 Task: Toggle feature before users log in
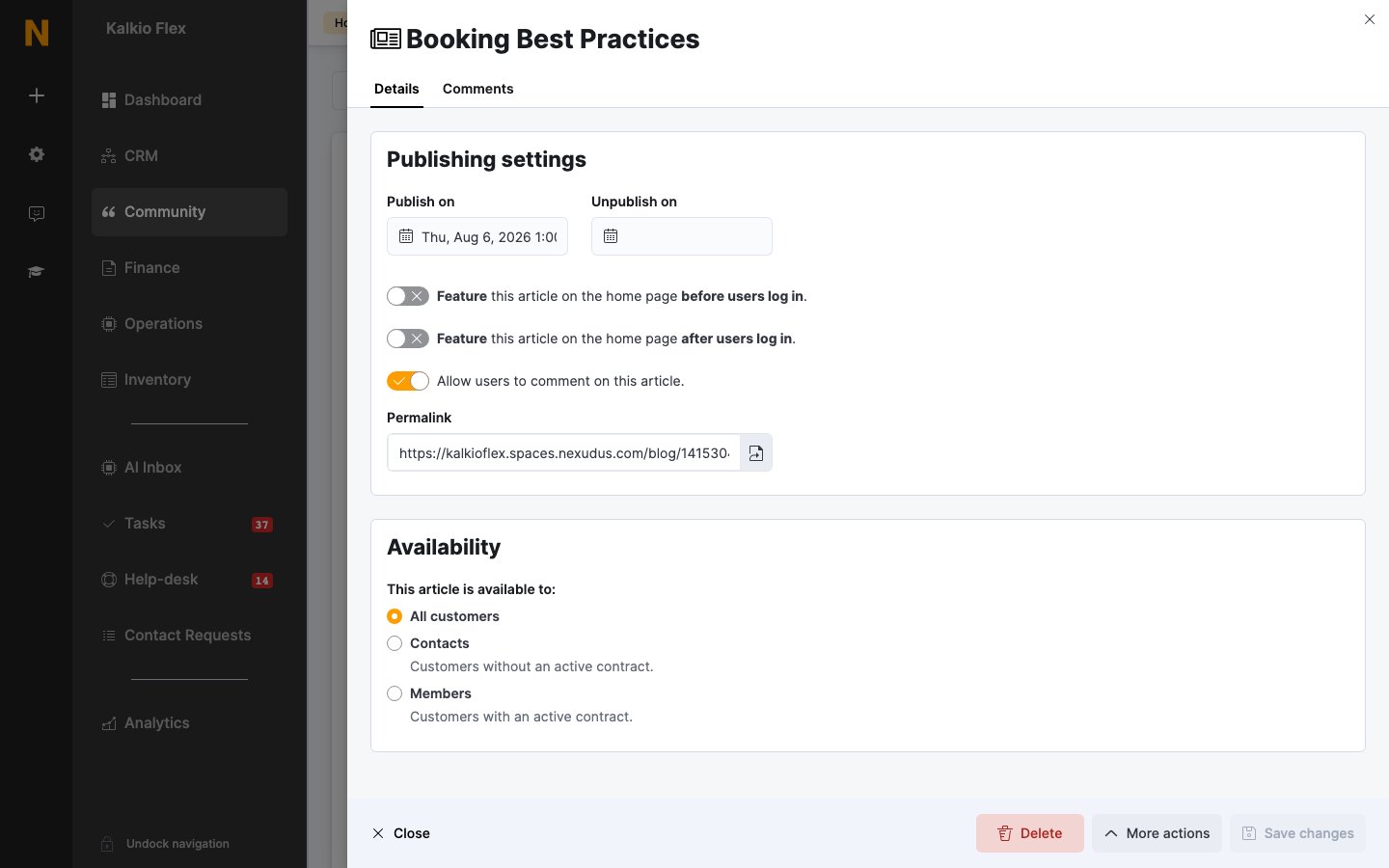[408, 296]
